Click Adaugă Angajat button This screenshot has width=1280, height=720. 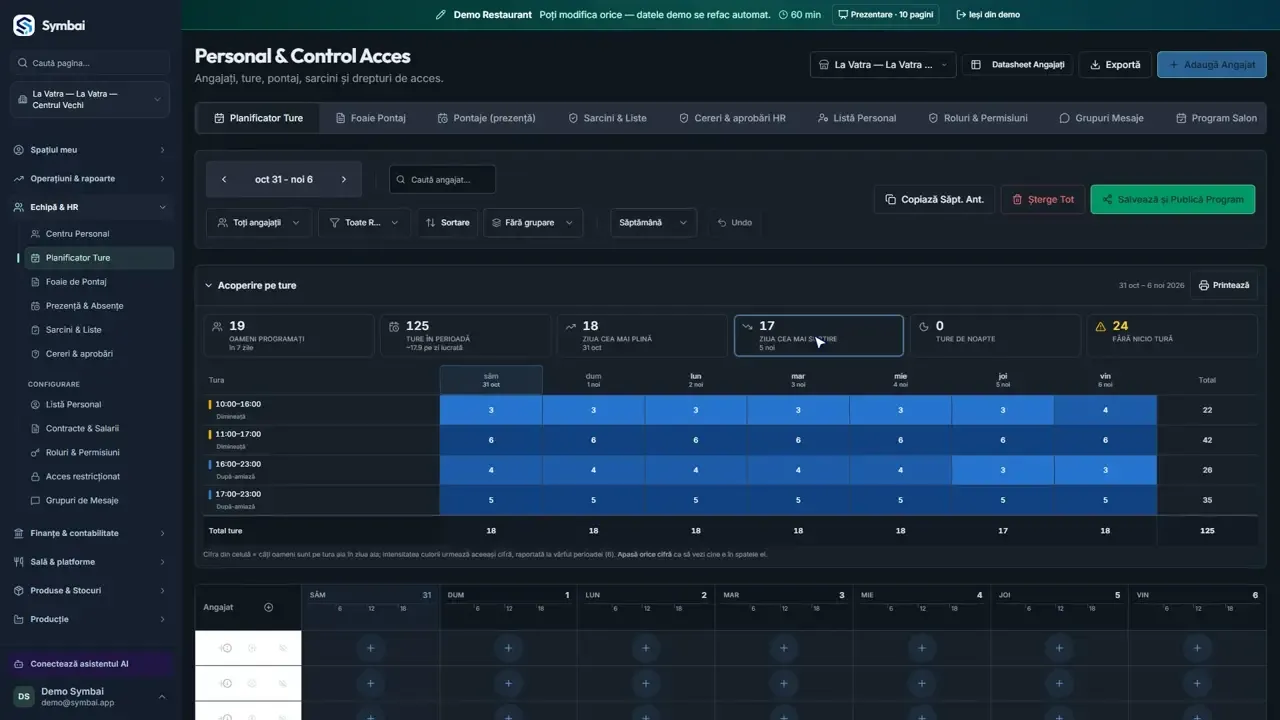click(x=1212, y=65)
